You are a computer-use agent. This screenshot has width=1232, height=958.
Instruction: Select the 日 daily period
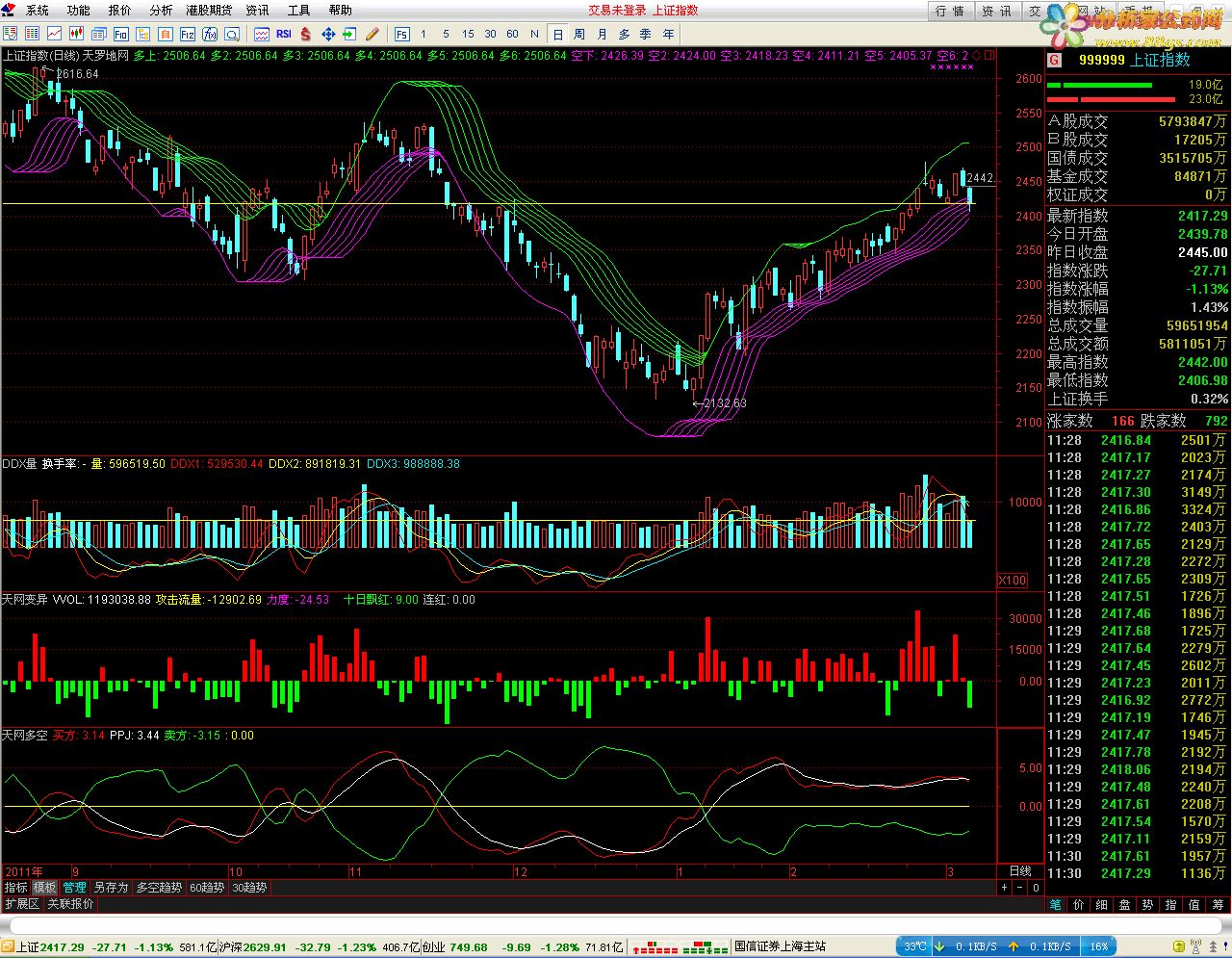[x=557, y=34]
